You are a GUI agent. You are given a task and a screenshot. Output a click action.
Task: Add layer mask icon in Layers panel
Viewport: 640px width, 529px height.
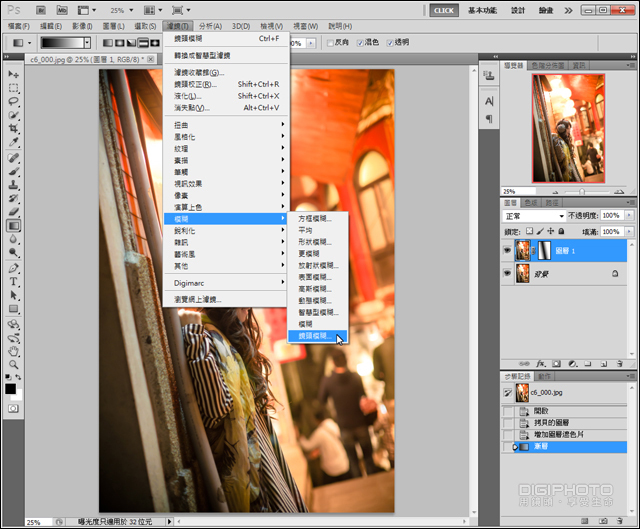(x=556, y=363)
